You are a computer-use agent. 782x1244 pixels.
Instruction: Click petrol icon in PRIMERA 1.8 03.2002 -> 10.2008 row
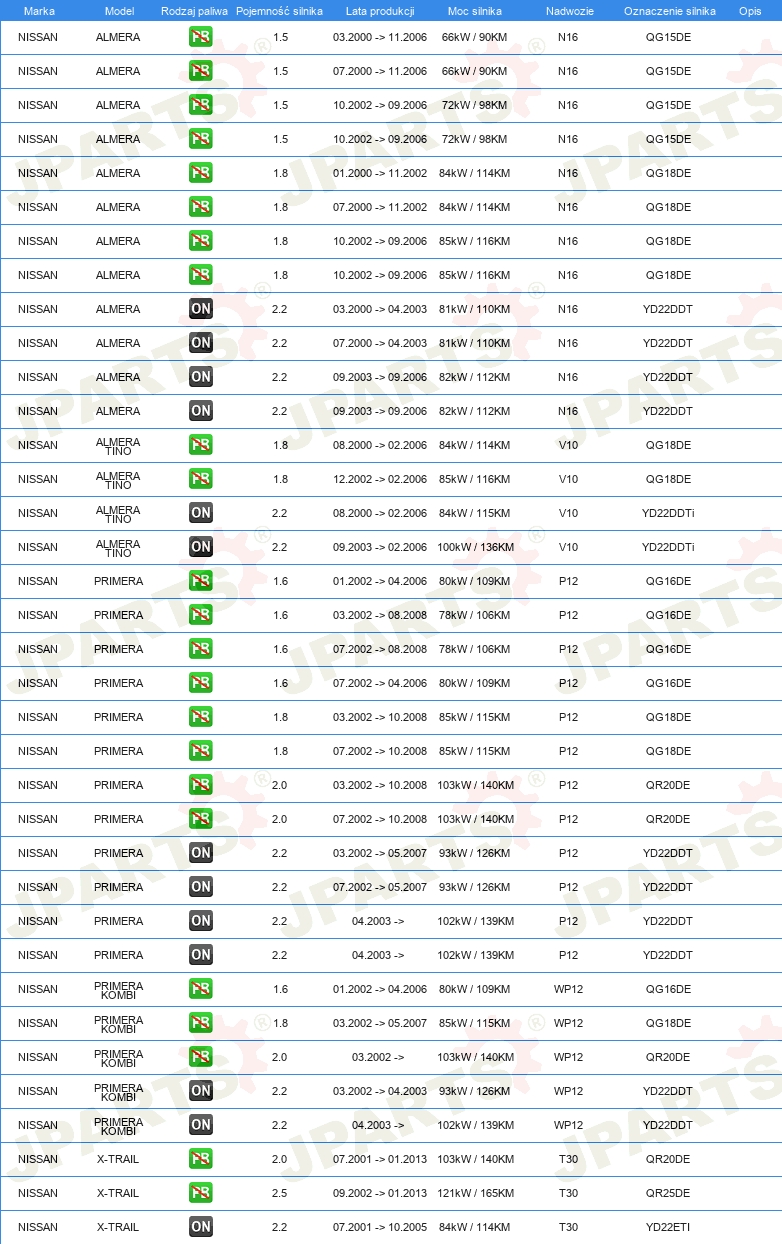tap(201, 717)
